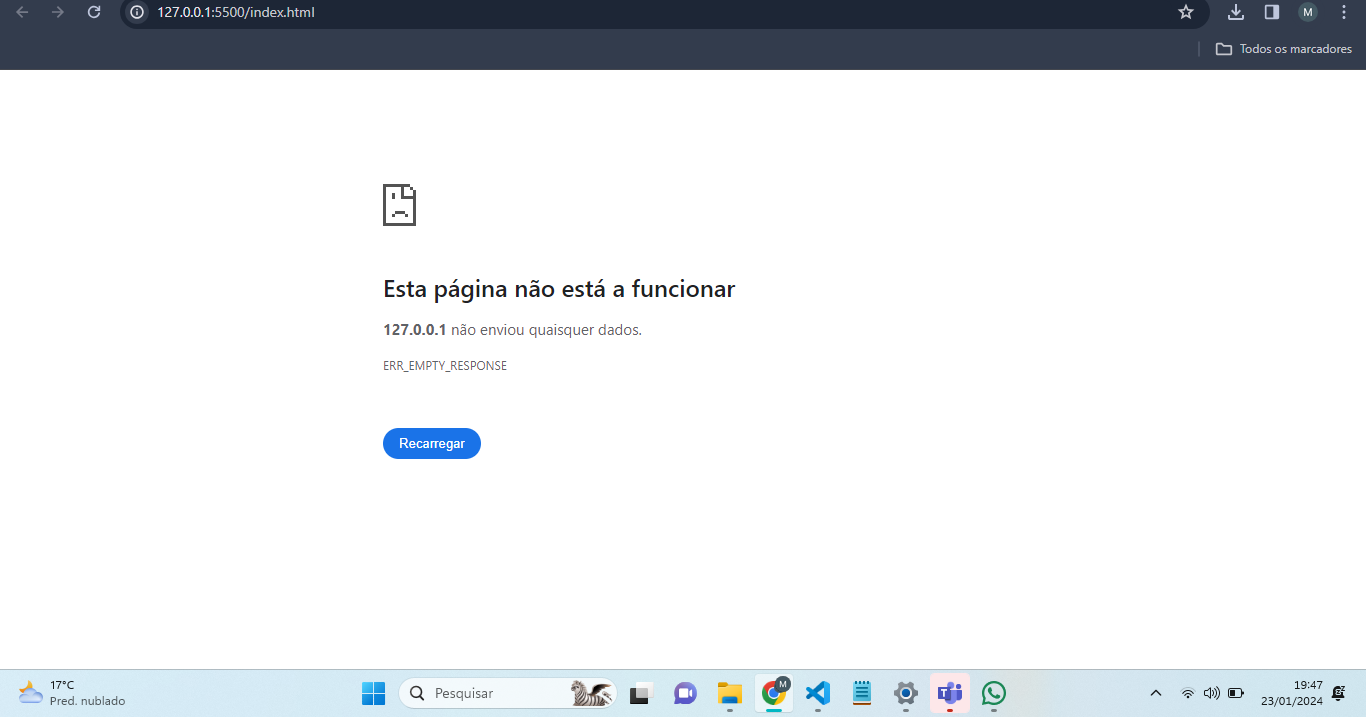Viewport: 1366px width, 717px height.
Task: Open Chrome three-dot menu
Action: tap(1344, 12)
